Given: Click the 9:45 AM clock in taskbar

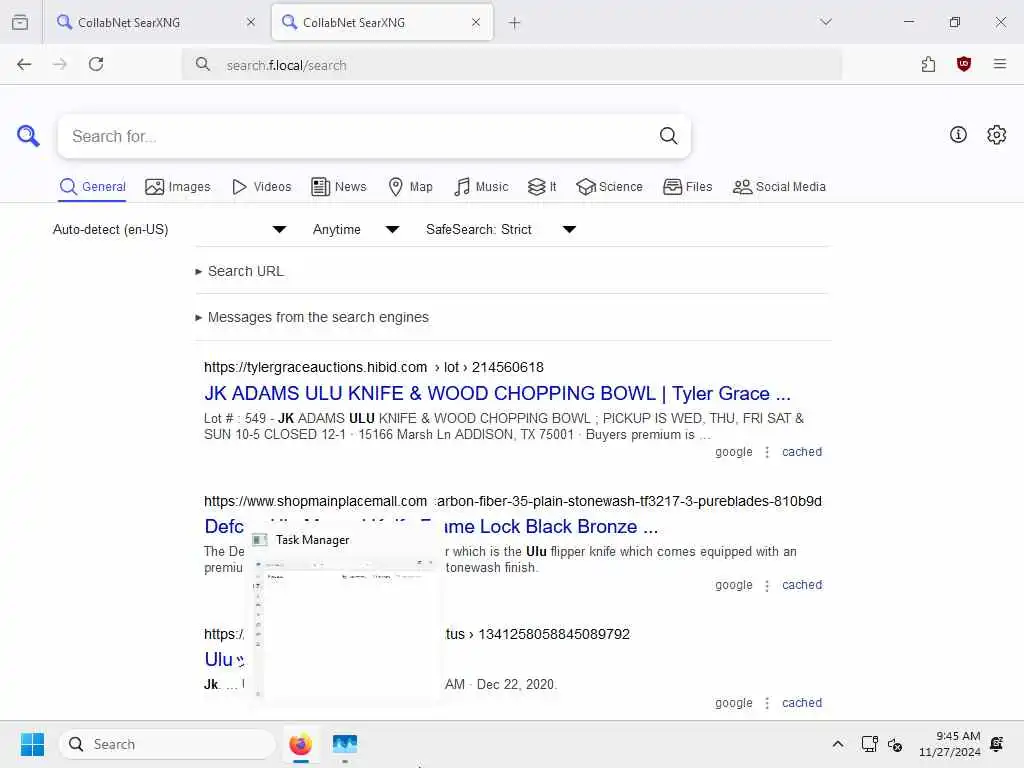Looking at the screenshot, I should click(x=958, y=736).
